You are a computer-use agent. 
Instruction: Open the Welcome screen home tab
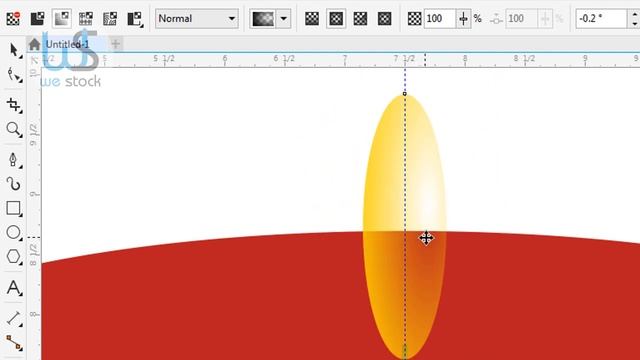point(35,44)
